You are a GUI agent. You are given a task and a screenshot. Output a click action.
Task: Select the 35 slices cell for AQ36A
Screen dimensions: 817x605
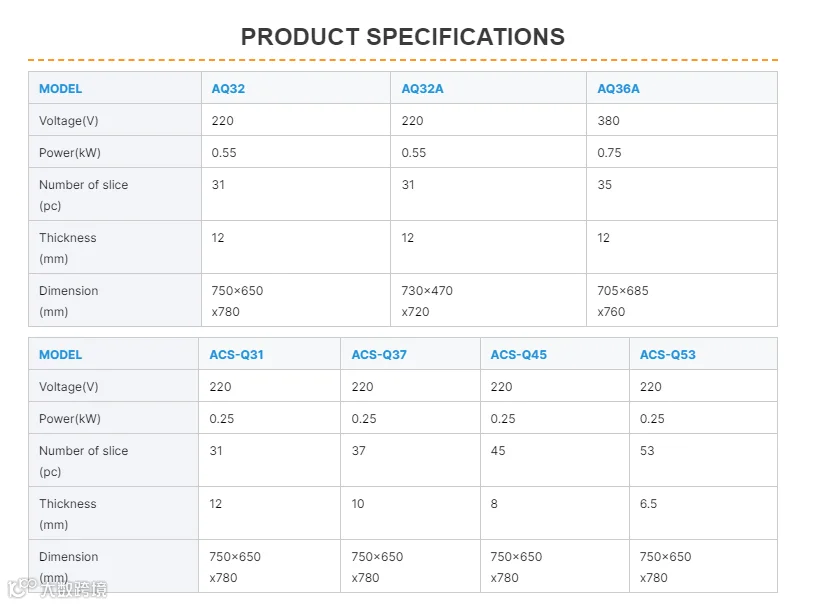point(605,185)
